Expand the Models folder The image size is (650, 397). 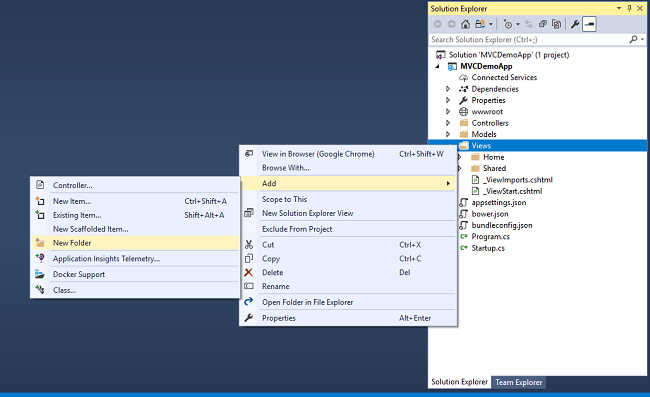click(x=448, y=134)
